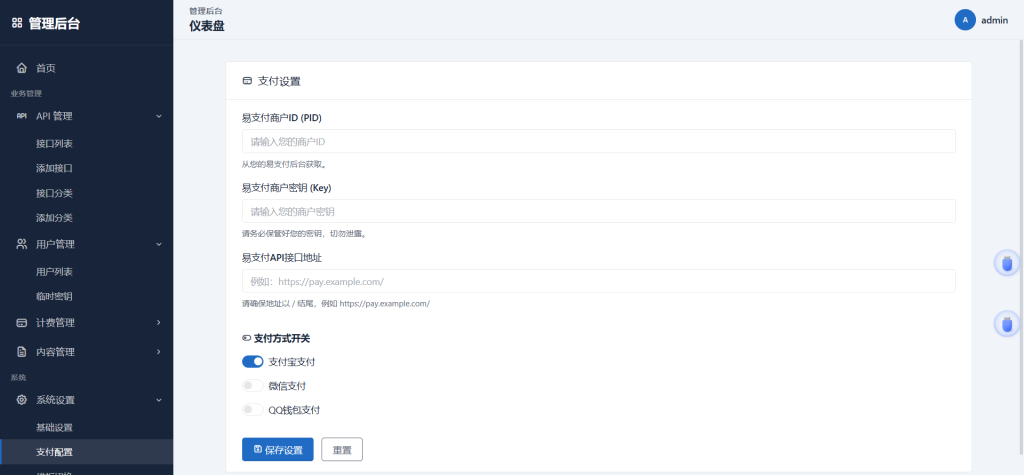
Task: Click the API icon beside API 管理
Action: (x=22, y=116)
